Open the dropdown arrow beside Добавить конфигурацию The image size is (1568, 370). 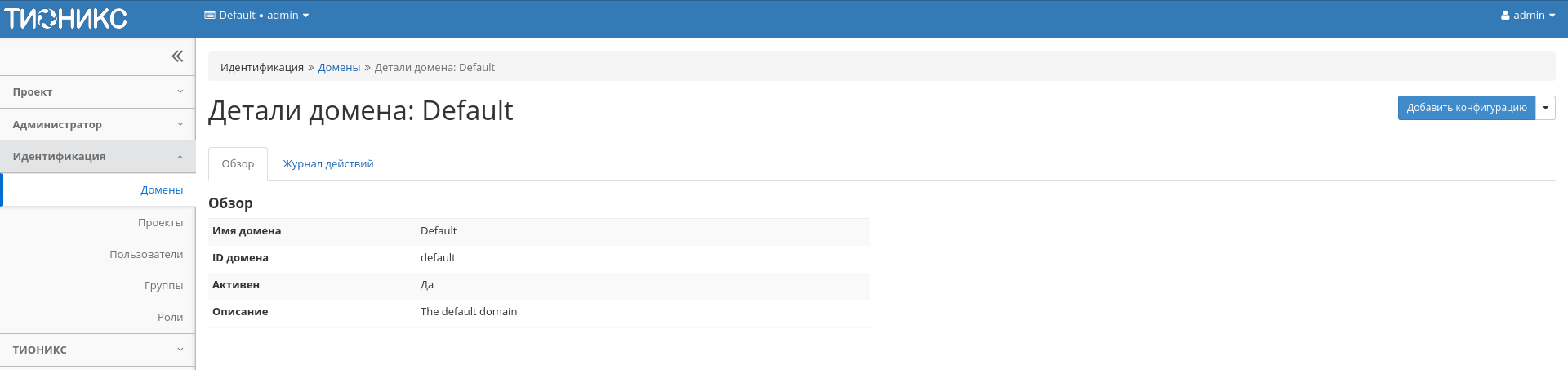(x=1545, y=108)
